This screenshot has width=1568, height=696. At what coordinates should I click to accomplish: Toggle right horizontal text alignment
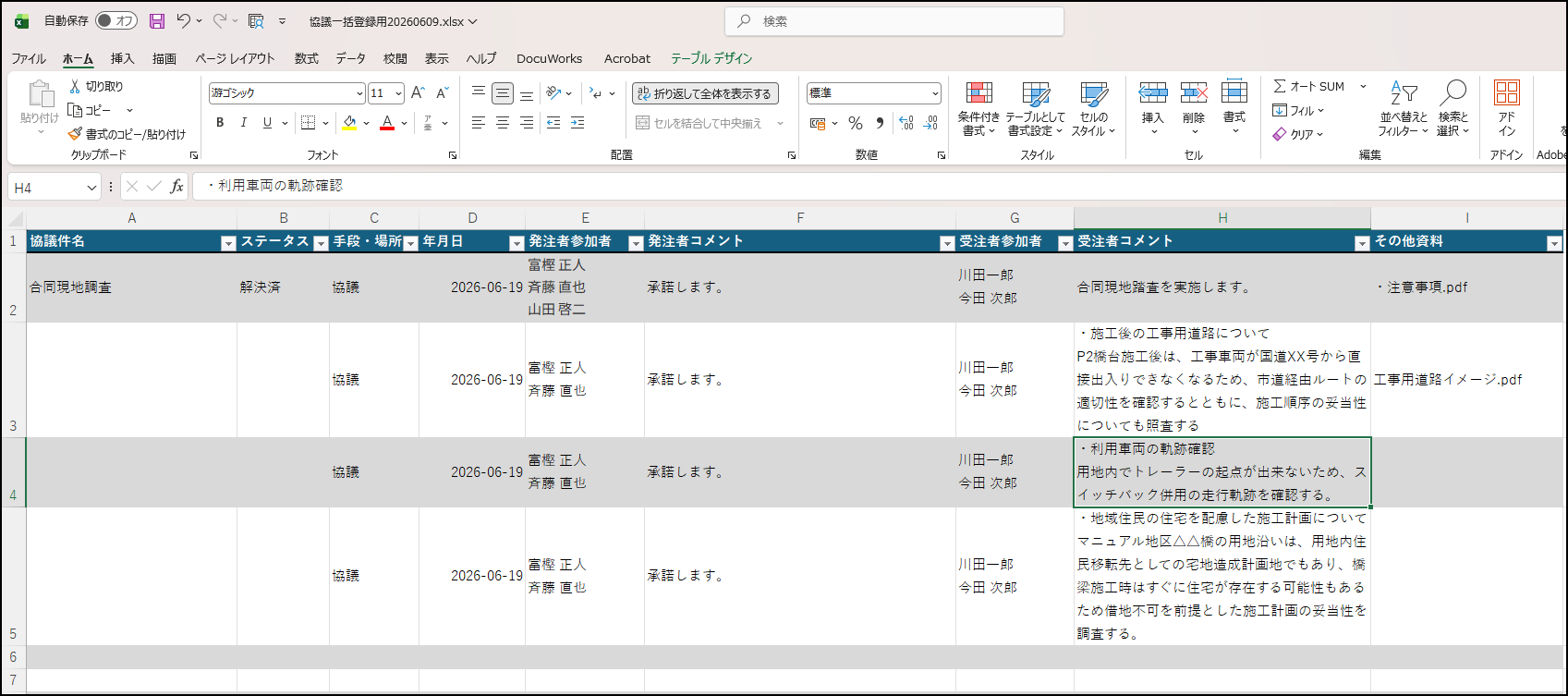tap(527, 123)
